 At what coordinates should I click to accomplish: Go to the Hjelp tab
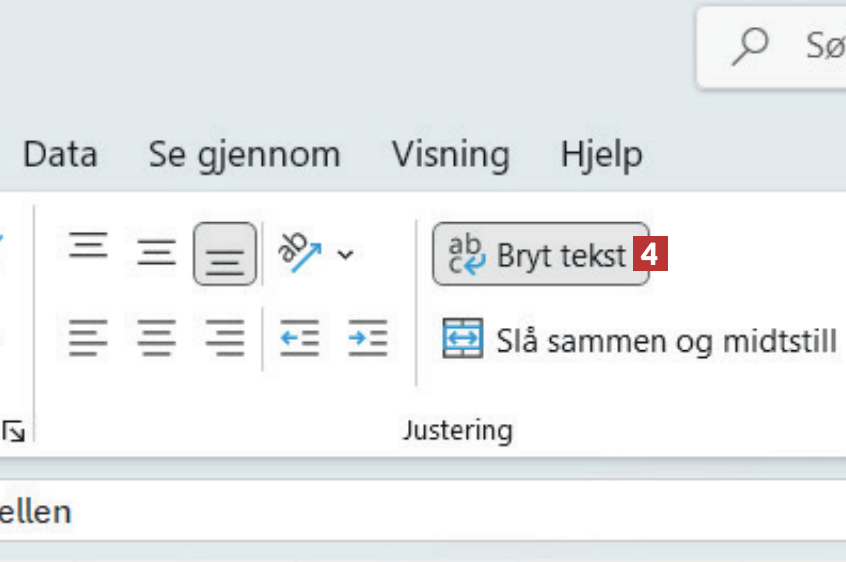pyautogui.click(x=601, y=155)
